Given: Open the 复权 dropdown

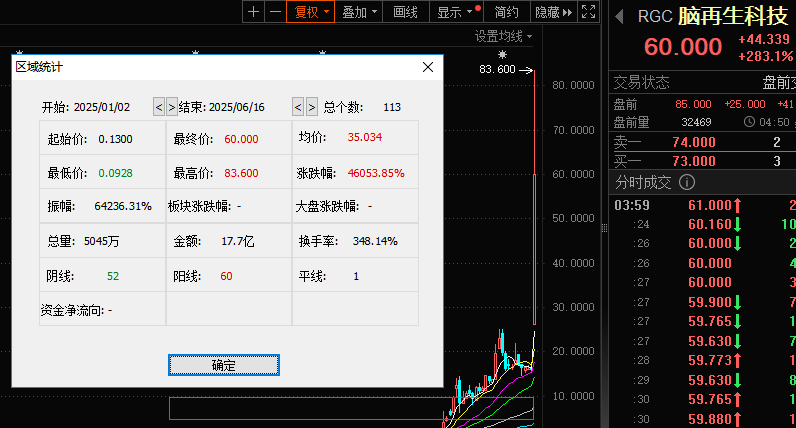Looking at the screenshot, I should (x=309, y=12).
